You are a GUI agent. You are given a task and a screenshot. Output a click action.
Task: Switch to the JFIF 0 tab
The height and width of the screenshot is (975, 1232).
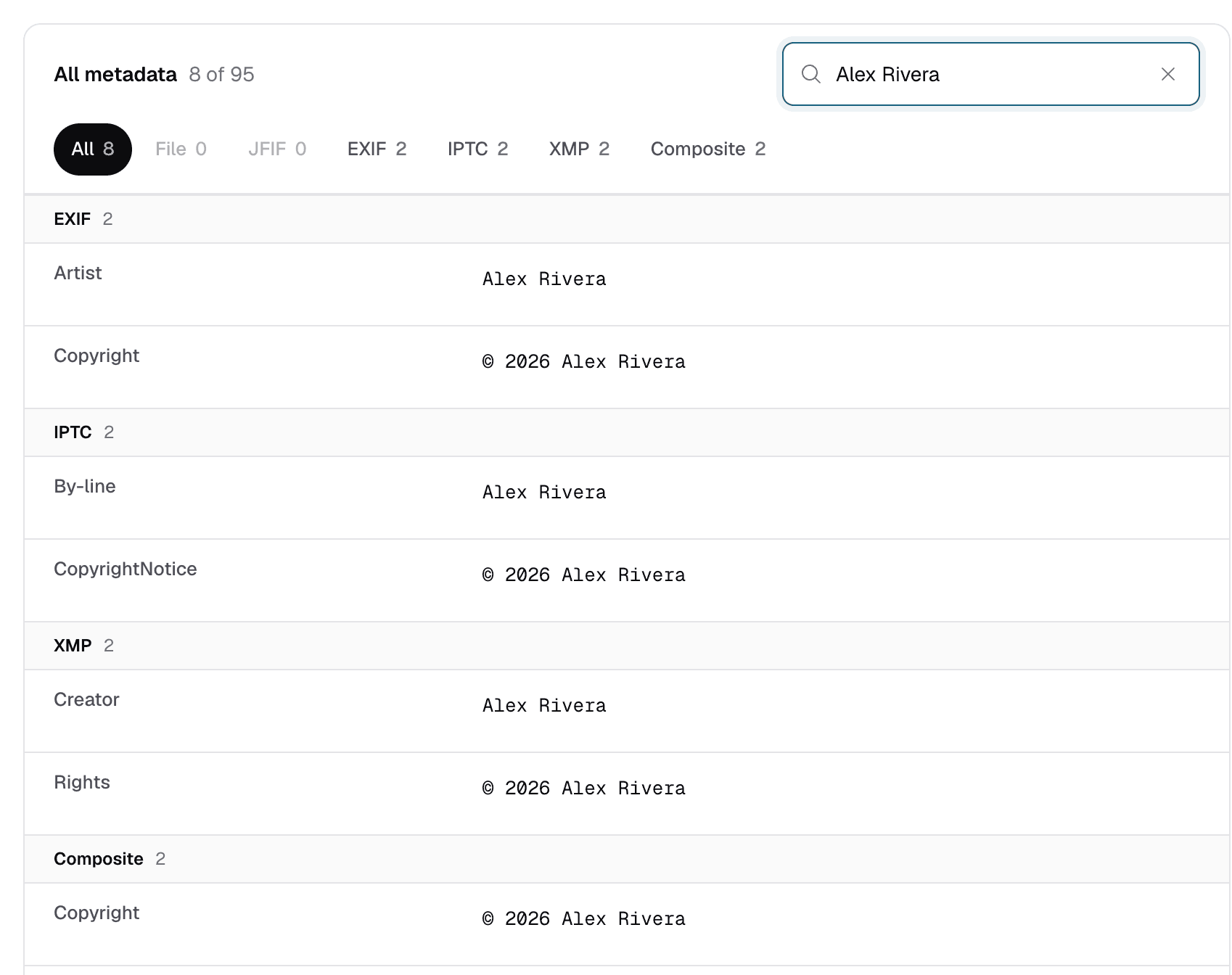277,149
